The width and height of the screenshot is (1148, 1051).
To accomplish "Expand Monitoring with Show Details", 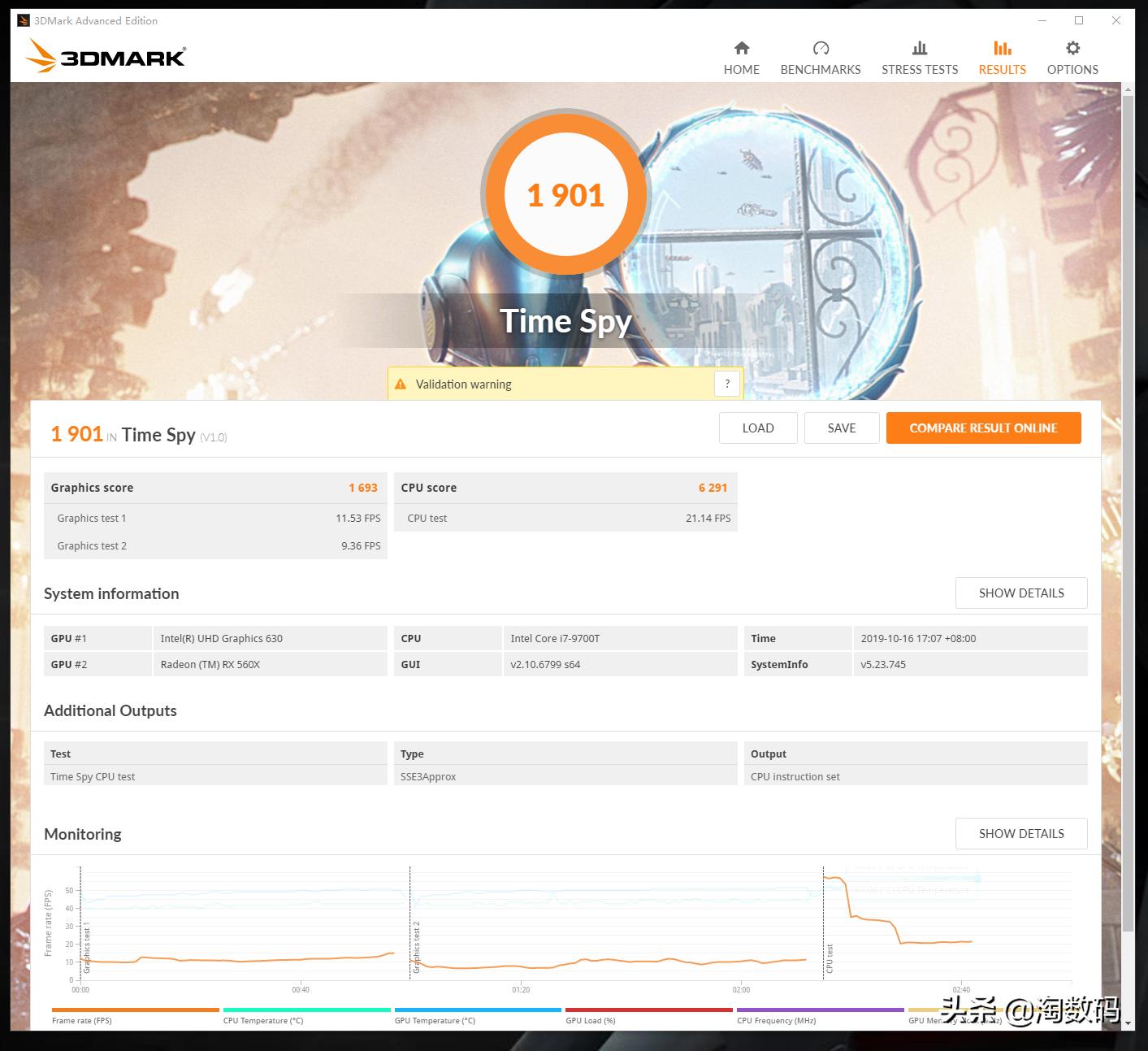I will coord(1020,833).
